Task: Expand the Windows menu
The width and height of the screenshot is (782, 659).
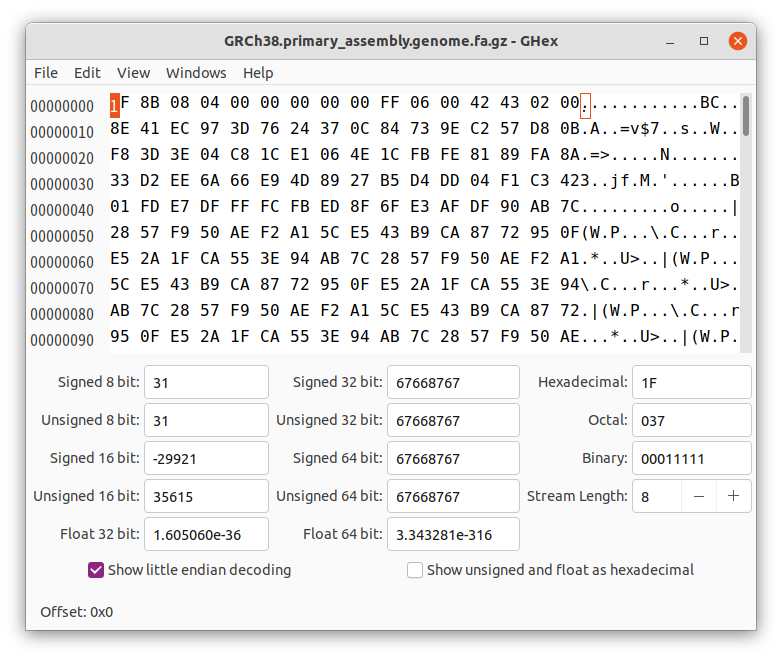Action: [x=196, y=73]
